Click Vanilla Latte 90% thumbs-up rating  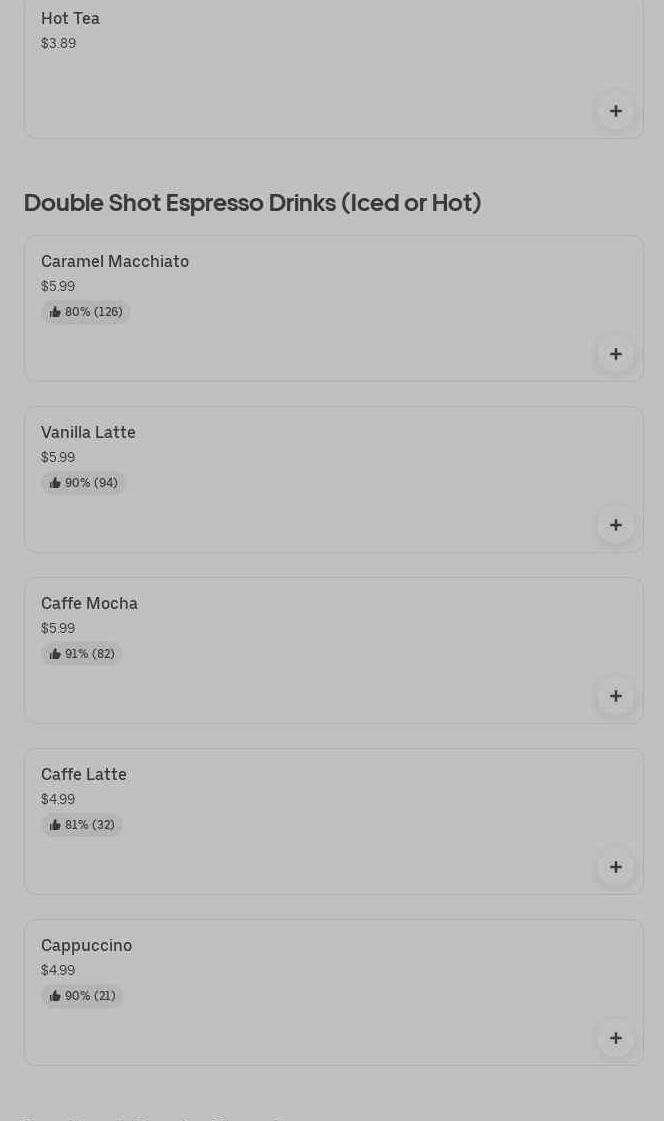83,483
